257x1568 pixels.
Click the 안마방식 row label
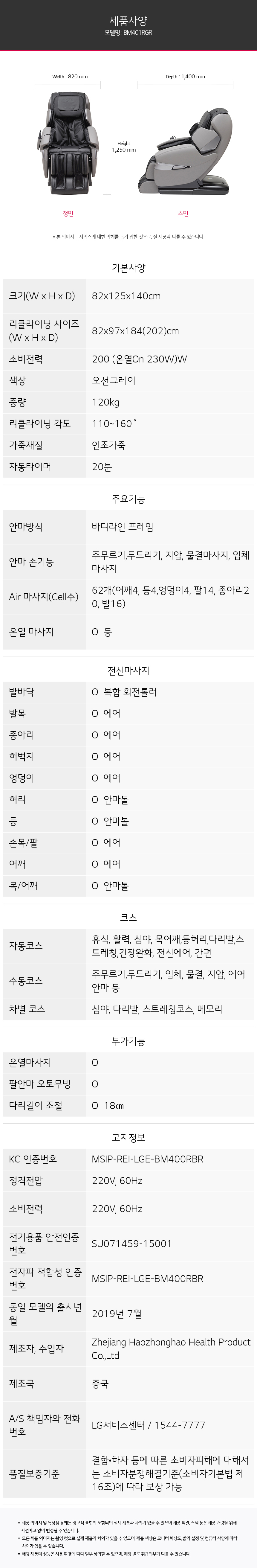click(x=25, y=527)
